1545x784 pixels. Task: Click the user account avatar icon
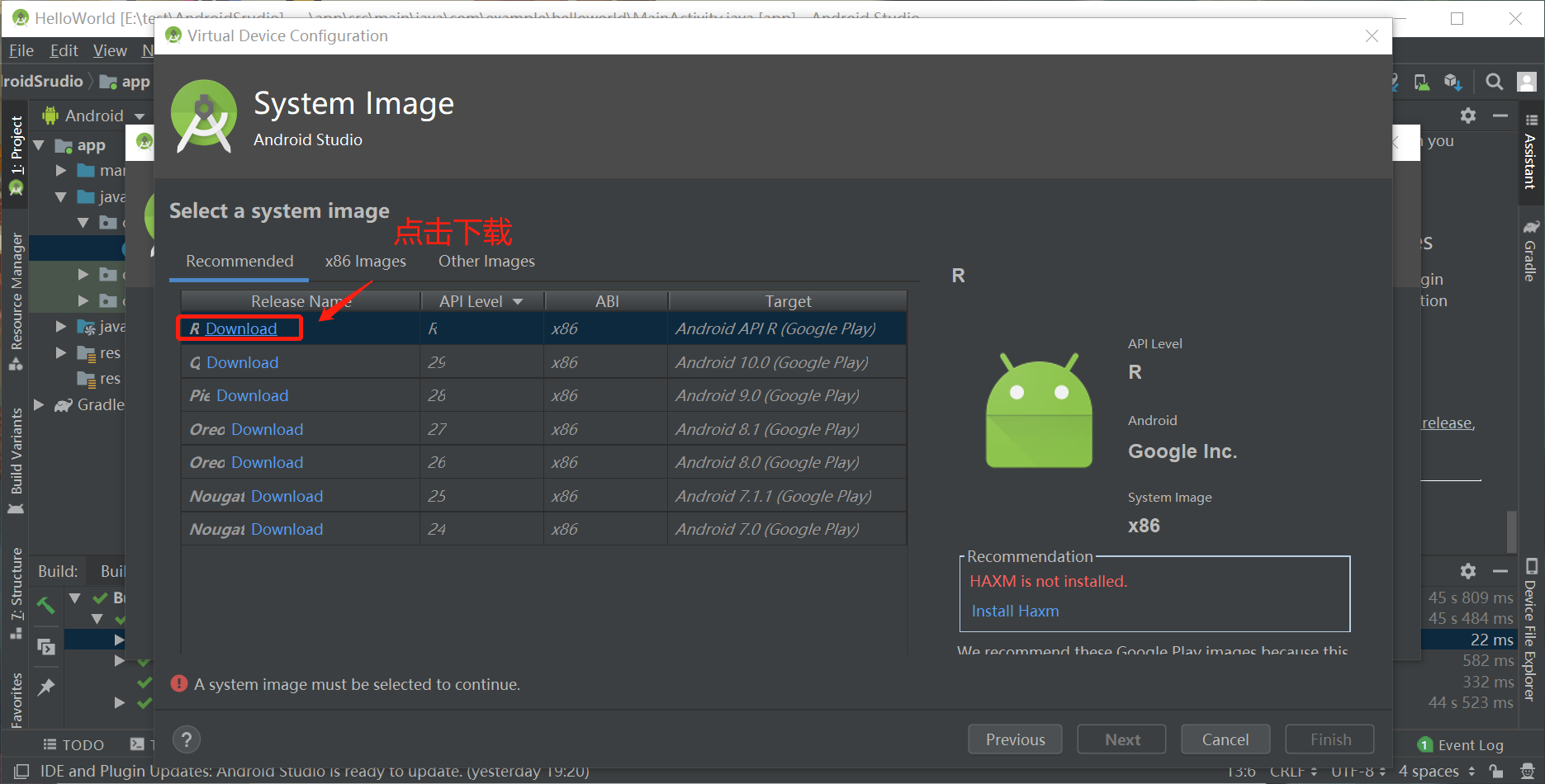pyautogui.click(x=1527, y=82)
